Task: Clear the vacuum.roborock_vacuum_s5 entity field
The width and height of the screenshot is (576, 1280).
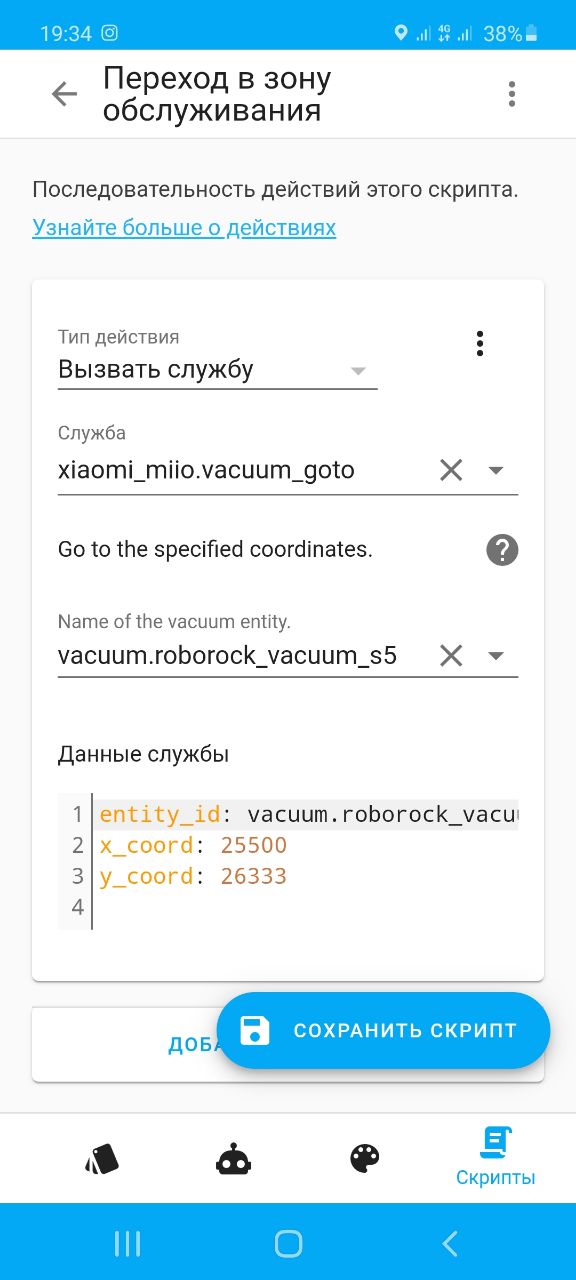Action: [x=451, y=656]
